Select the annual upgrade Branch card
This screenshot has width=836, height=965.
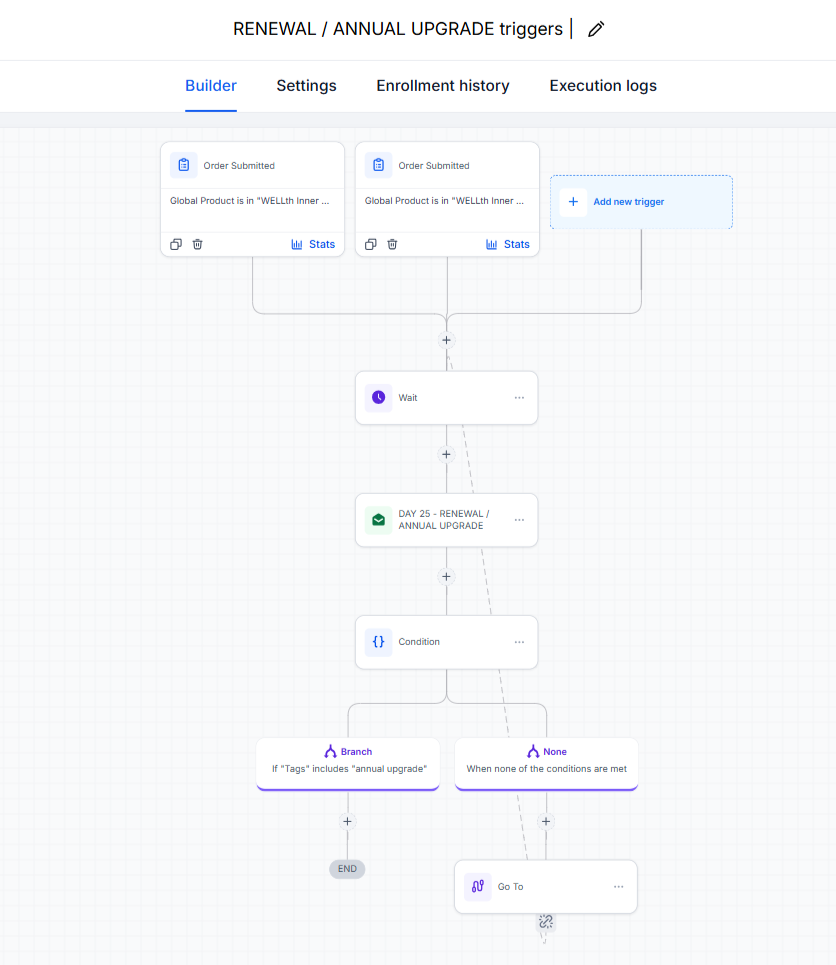click(348, 764)
